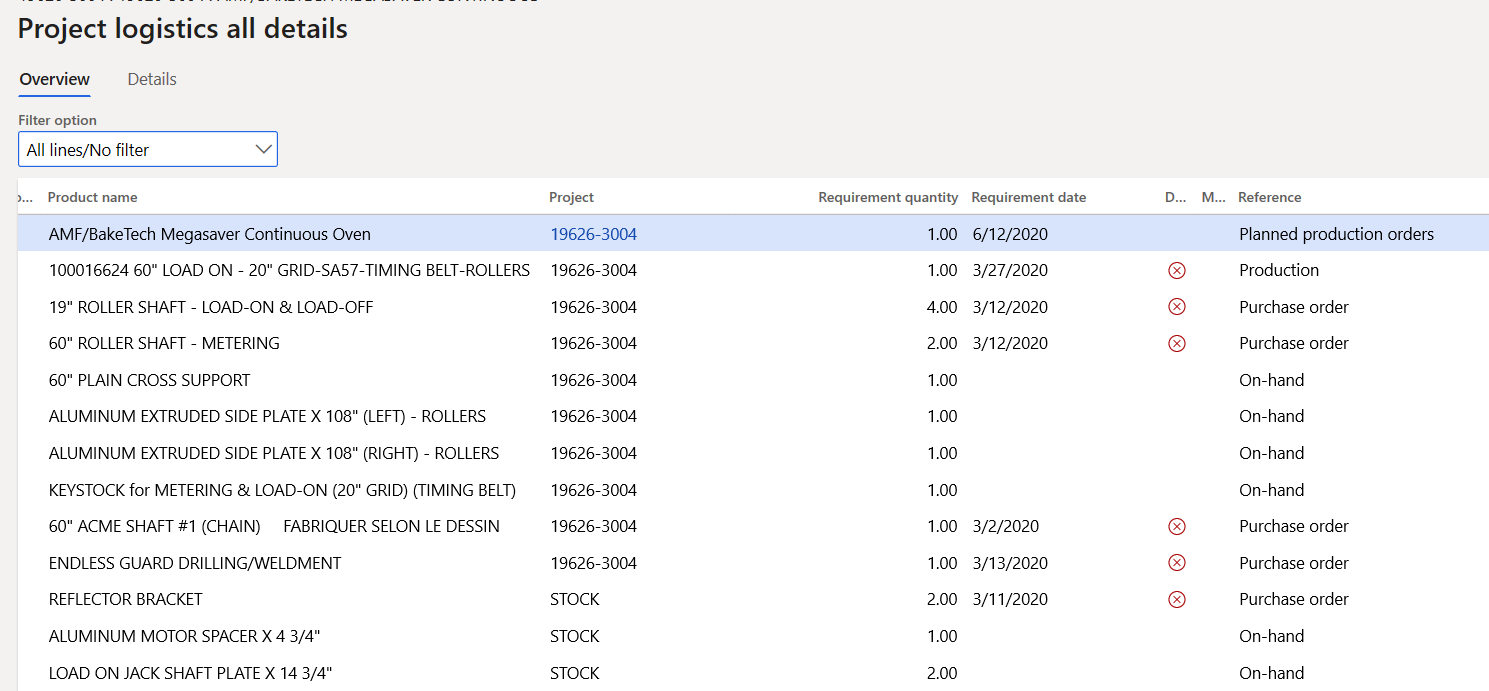The height and width of the screenshot is (691, 1489).
Task: Click delayed icon for 100016624 LOAD ON row
Action: [x=1177, y=270]
